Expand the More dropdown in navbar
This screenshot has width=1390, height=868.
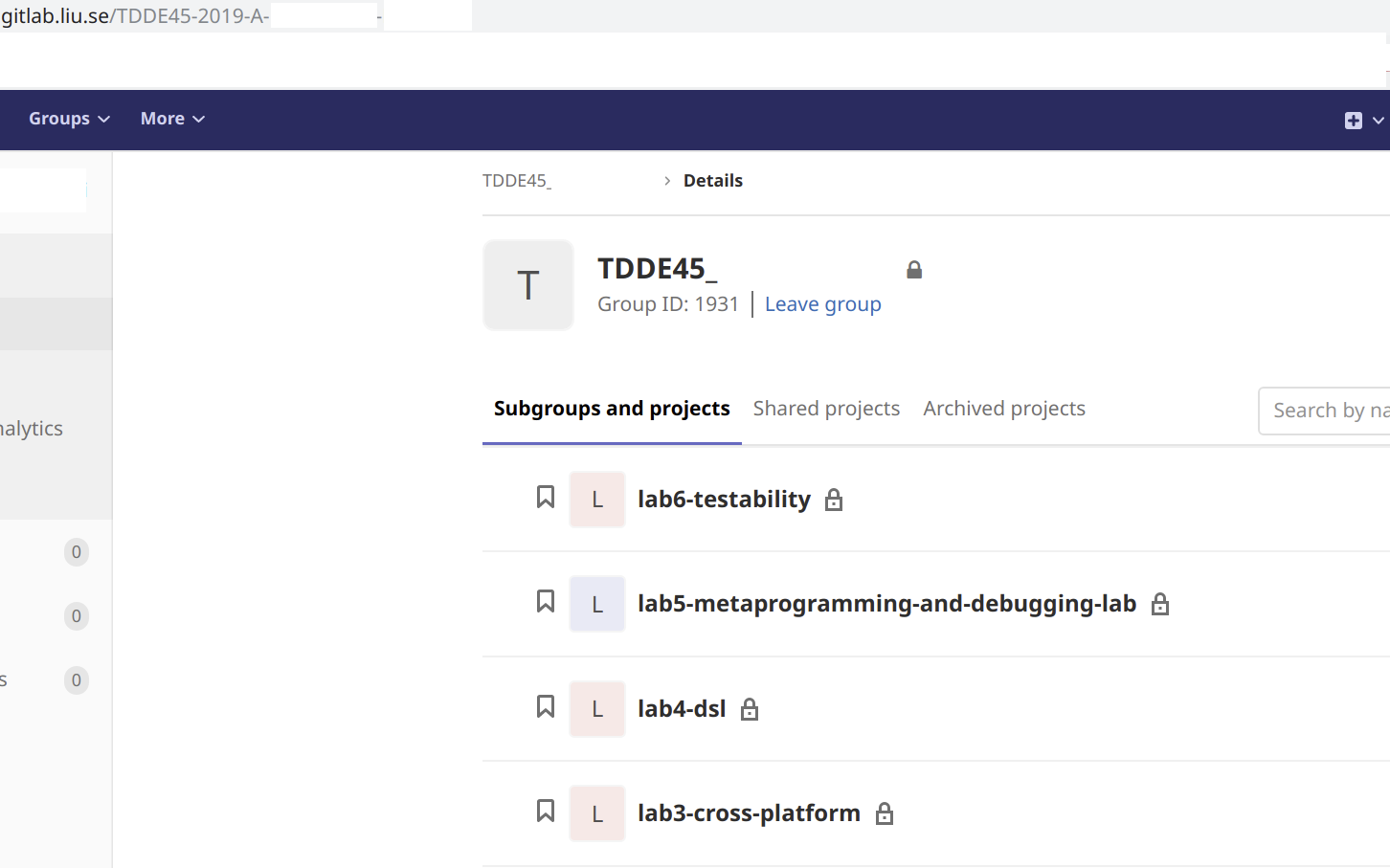172,119
